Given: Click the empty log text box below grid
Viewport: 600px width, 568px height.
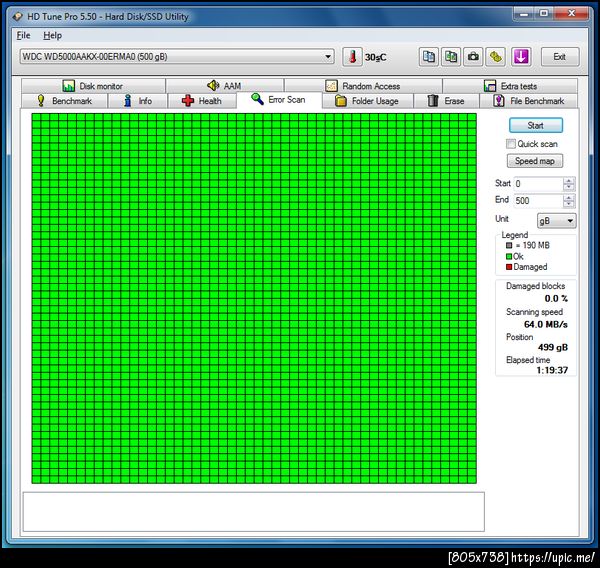Looking at the screenshot, I should coord(253,512).
